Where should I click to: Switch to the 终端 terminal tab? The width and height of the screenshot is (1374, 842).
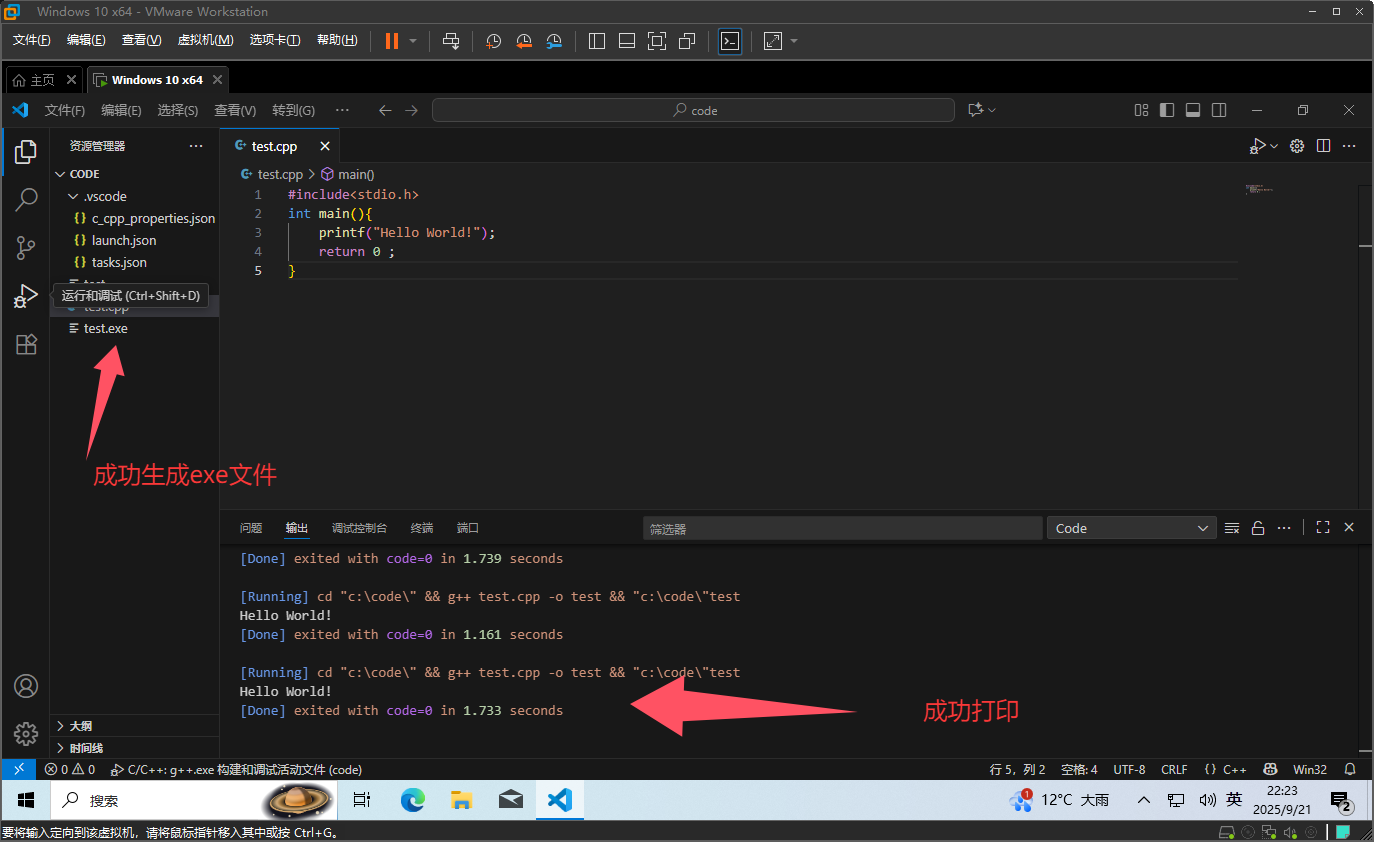coord(422,528)
